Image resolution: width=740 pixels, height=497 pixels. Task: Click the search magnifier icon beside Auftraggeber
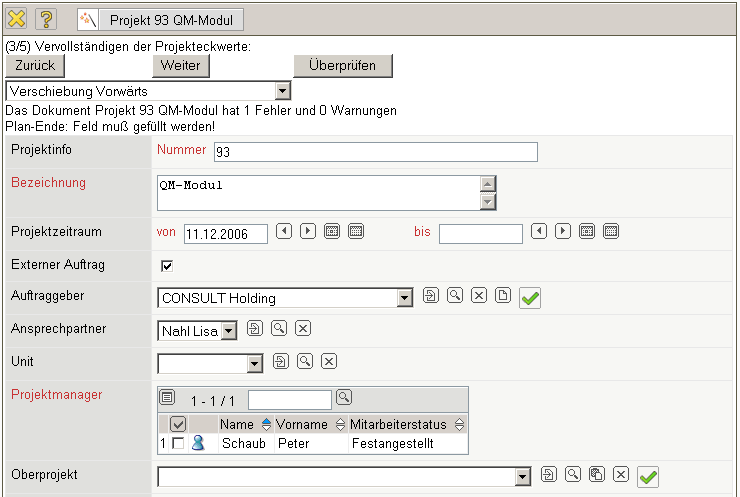(454, 295)
